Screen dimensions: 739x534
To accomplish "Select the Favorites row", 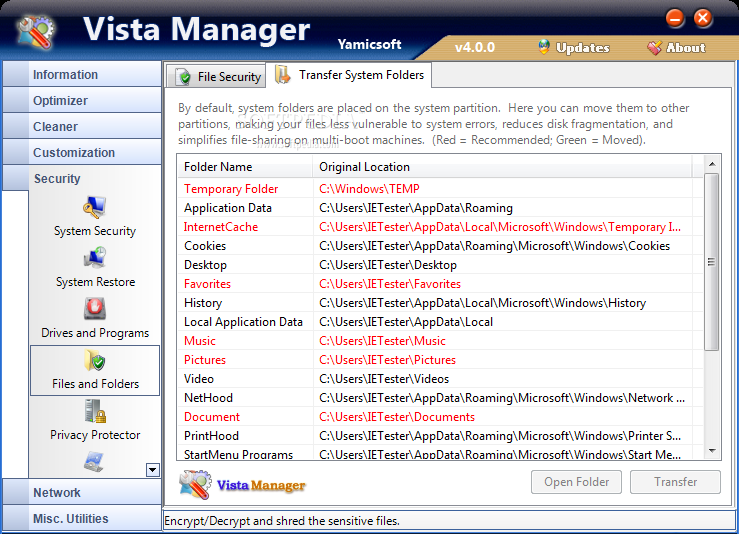I will tap(441, 284).
